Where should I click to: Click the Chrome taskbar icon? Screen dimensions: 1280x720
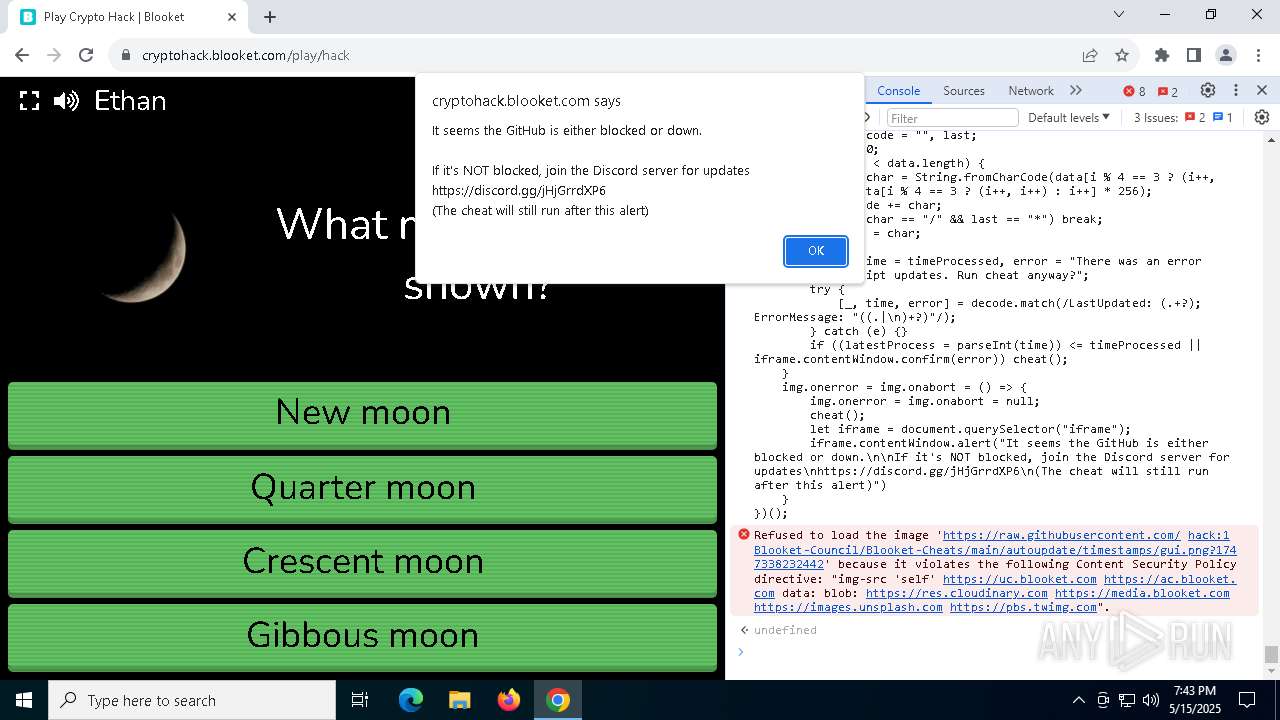point(558,700)
